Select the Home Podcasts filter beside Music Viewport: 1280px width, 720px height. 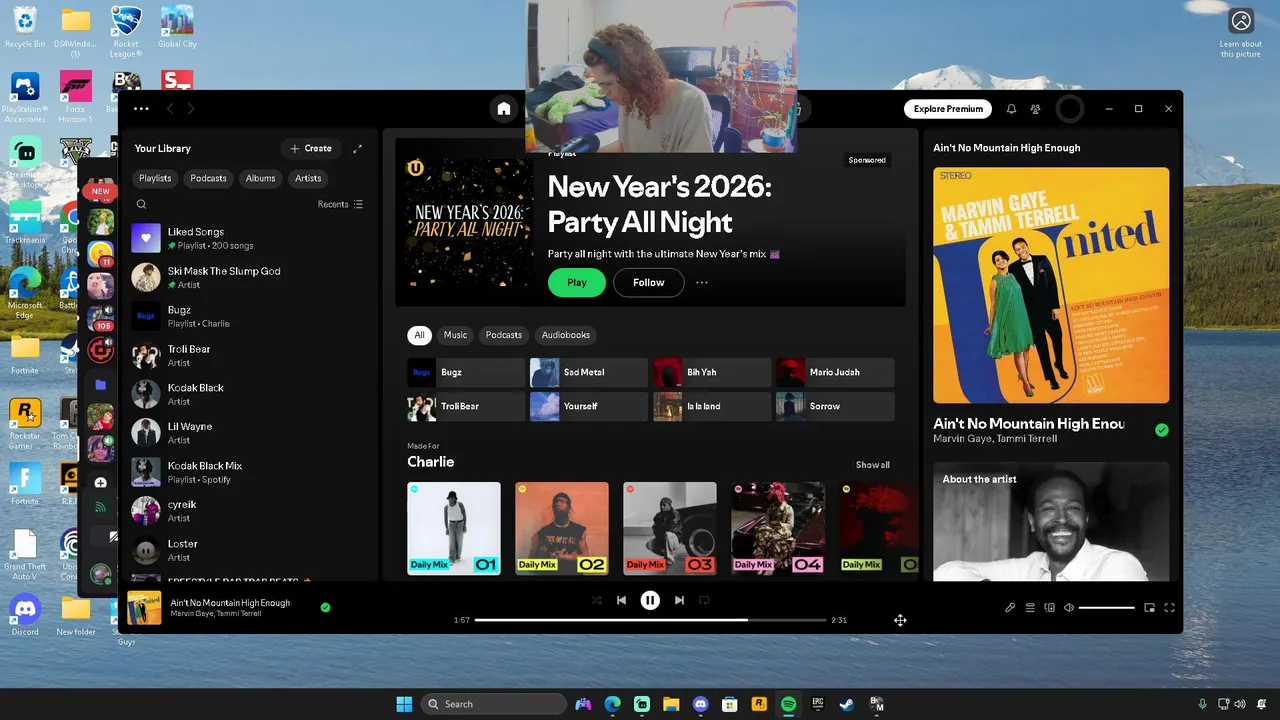pos(504,335)
